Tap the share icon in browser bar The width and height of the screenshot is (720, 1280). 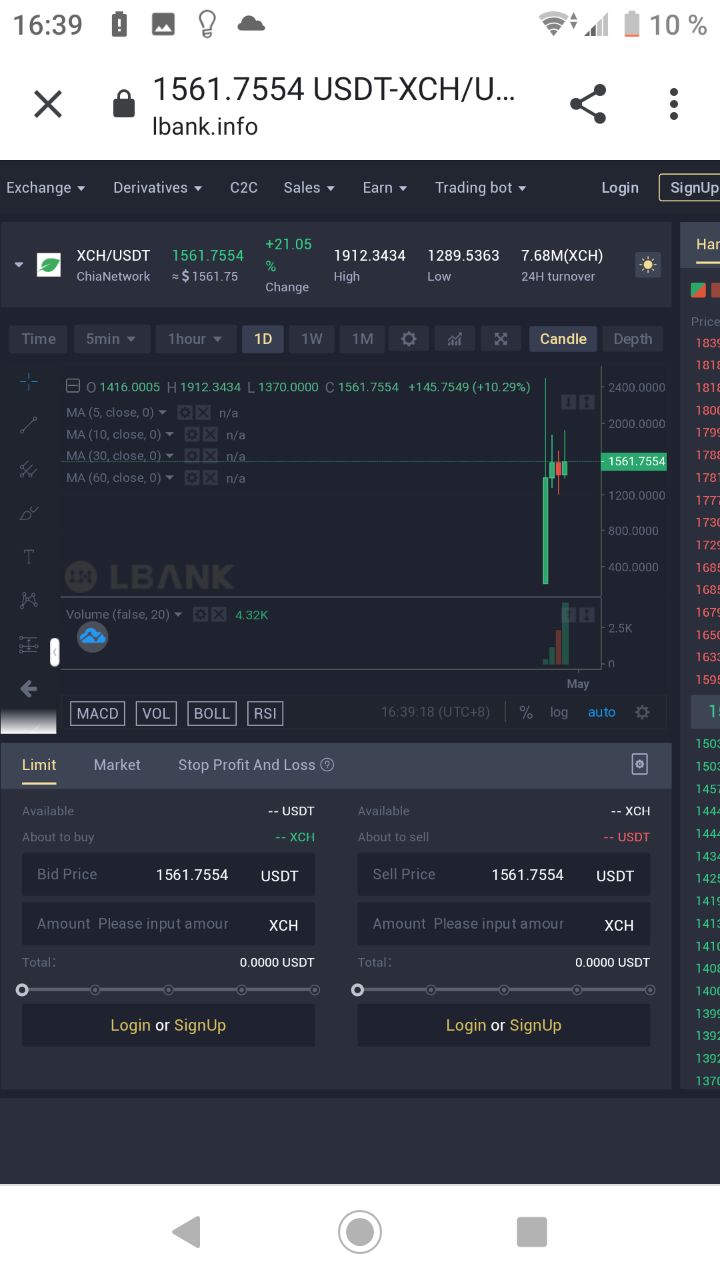pos(588,104)
